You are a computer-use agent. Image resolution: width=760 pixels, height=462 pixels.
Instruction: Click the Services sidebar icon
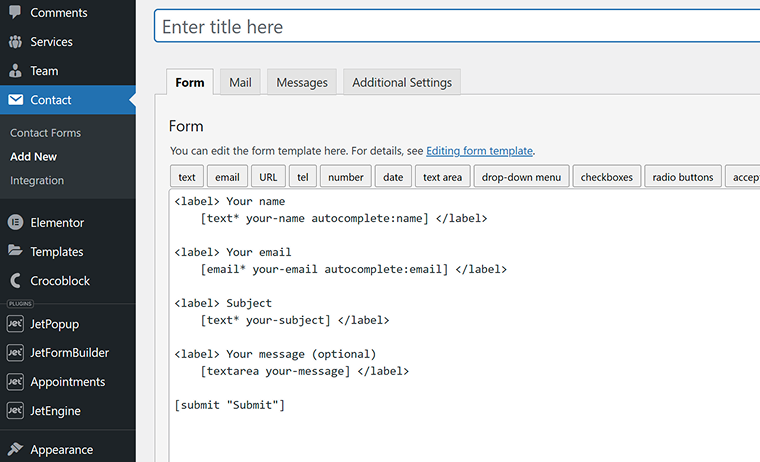(15, 42)
